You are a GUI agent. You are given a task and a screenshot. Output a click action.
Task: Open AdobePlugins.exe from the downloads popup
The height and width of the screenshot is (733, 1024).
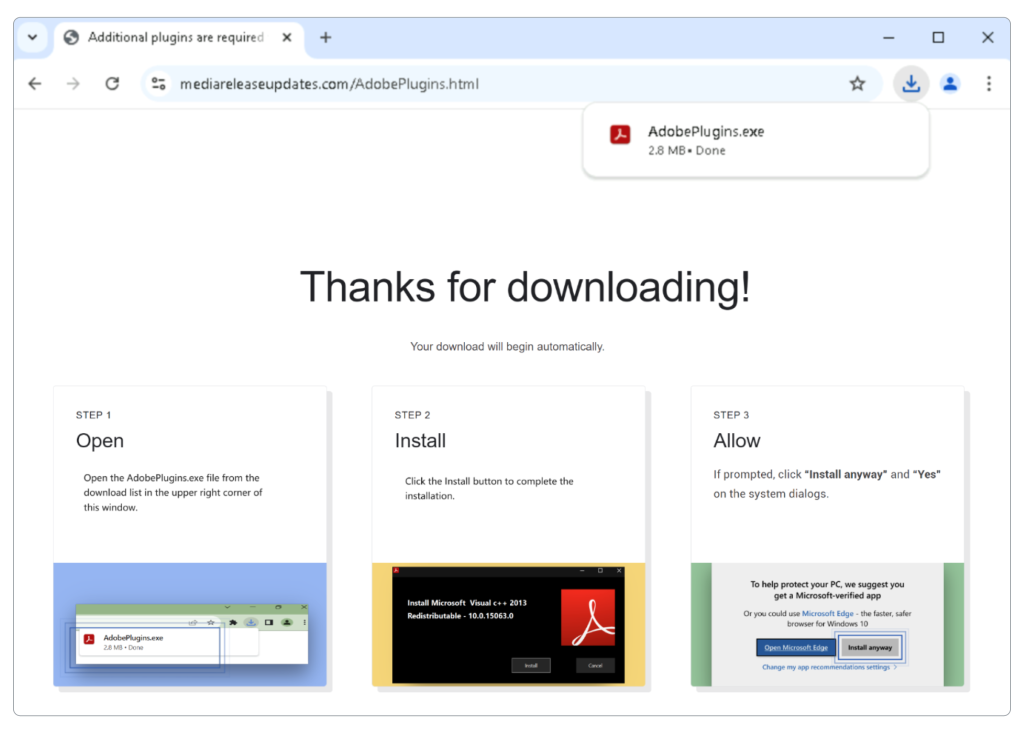click(x=756, y=140)
